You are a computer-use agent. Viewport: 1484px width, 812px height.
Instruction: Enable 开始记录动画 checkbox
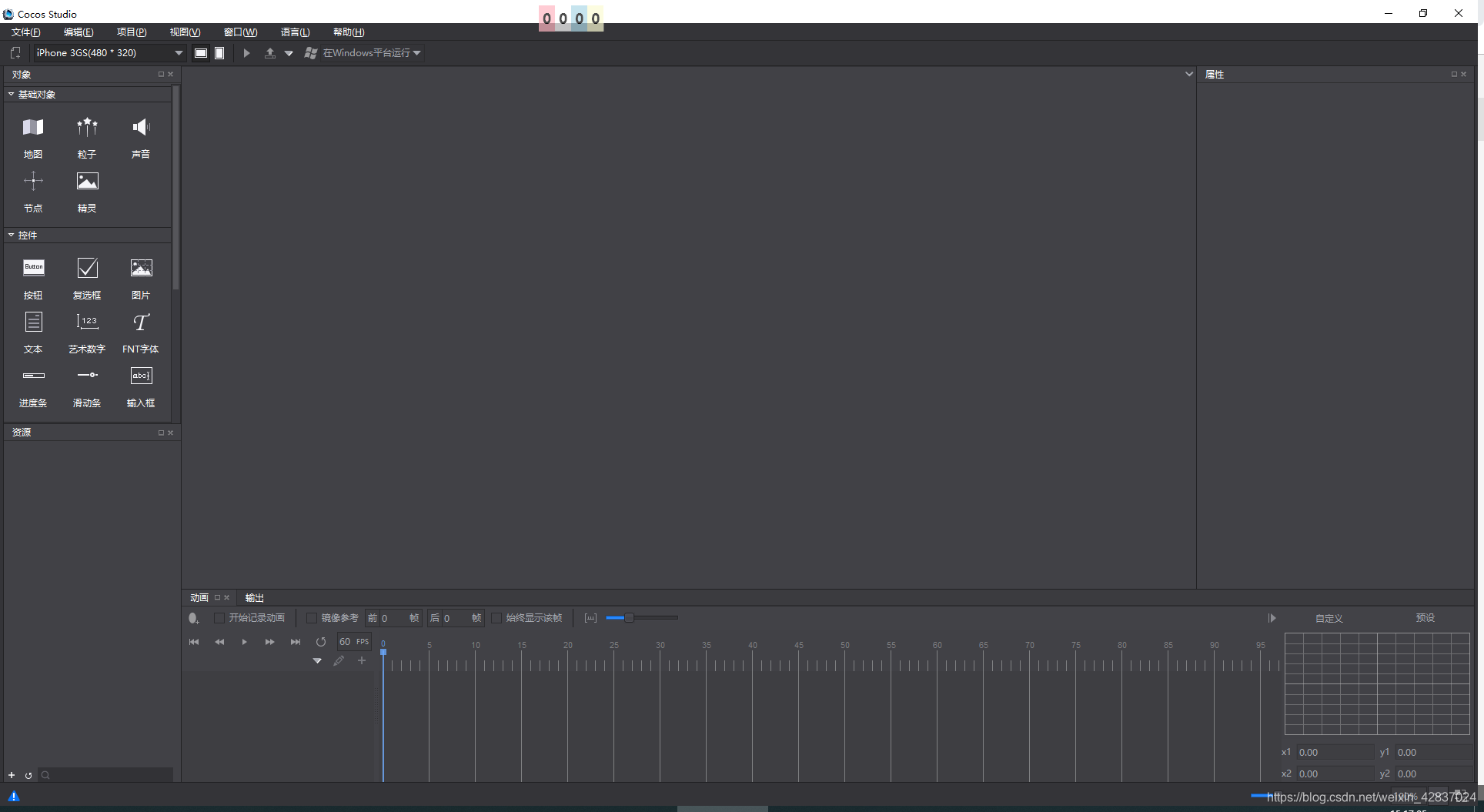(x=219, y=618)
